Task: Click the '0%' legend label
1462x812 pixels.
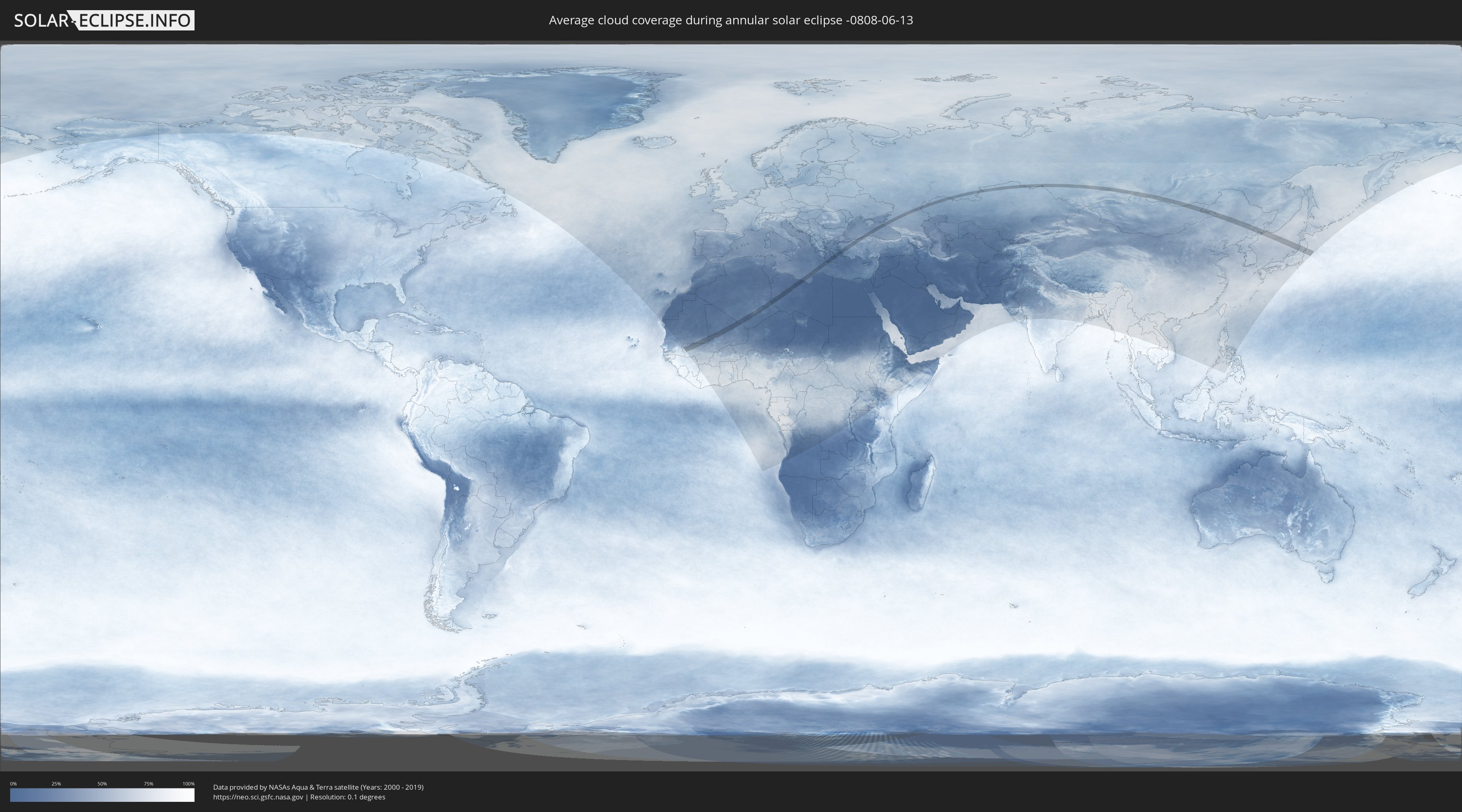Action: 14,784
